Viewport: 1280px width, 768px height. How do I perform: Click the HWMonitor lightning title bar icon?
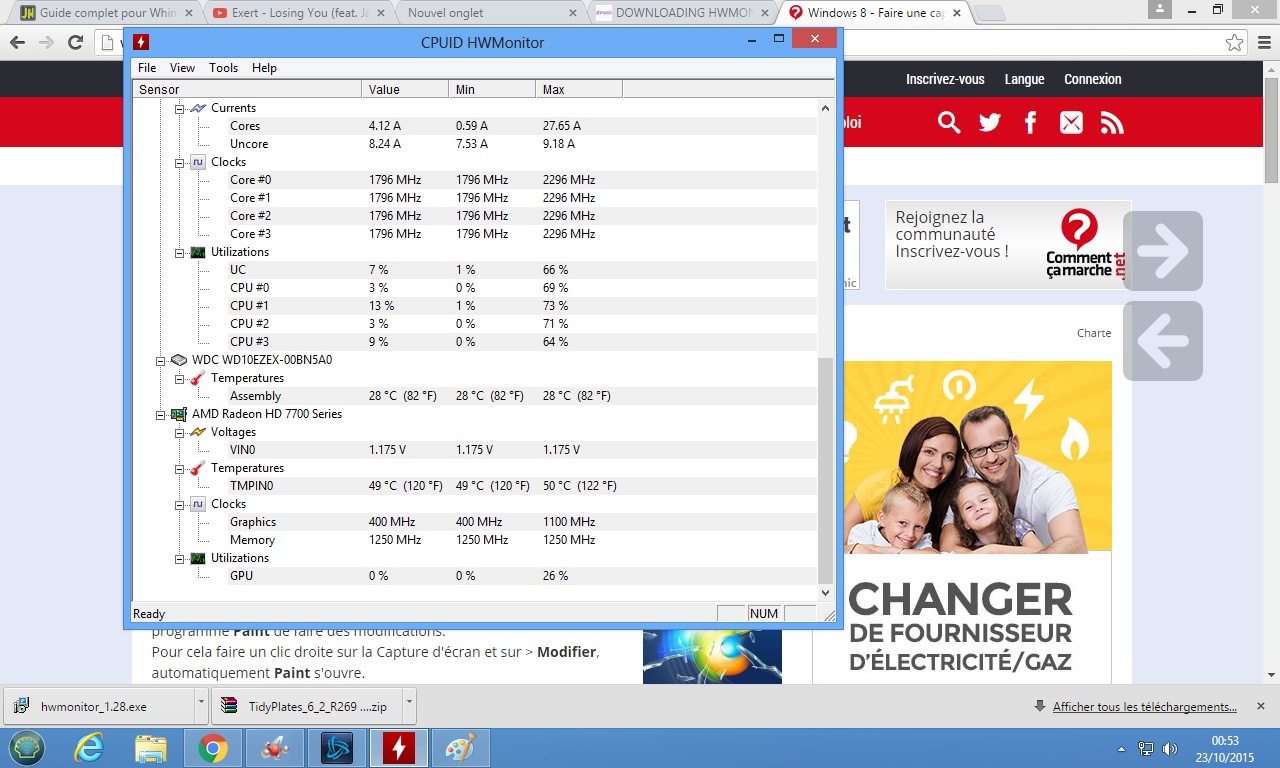pos(142,43)
